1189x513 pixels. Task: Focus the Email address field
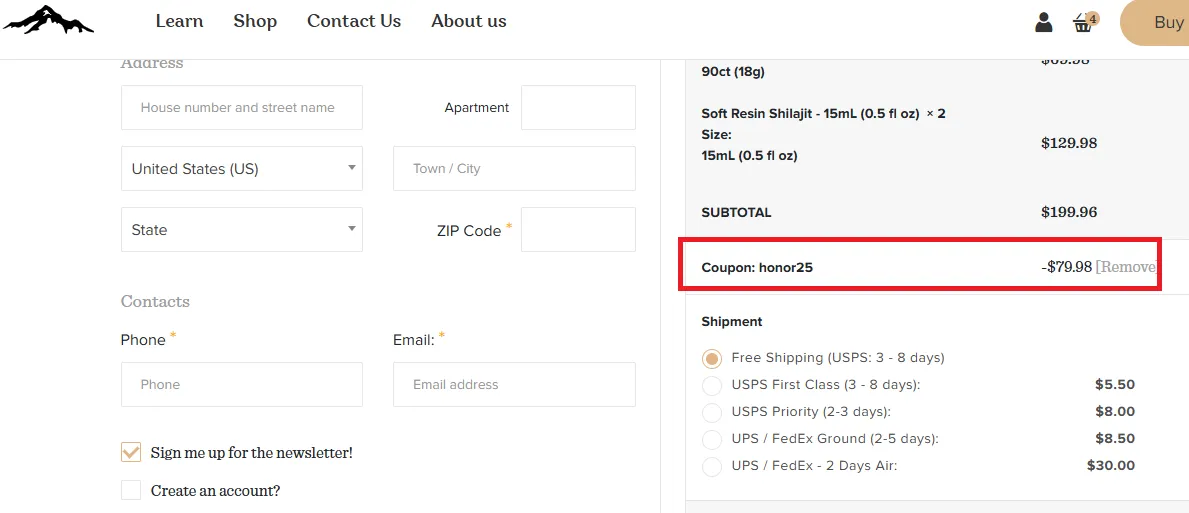tap(514, 384)
